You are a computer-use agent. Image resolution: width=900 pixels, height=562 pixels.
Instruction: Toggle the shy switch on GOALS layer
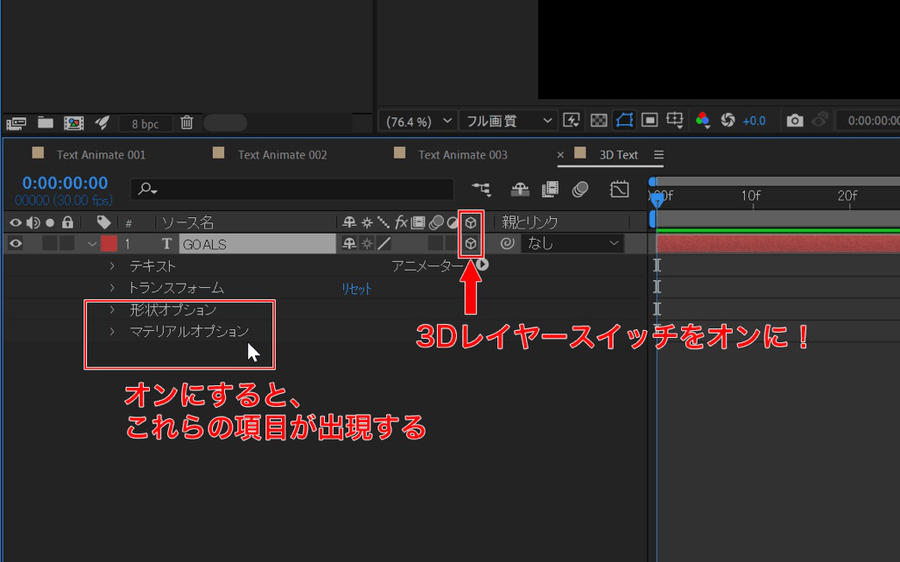(x=349, y=243)
